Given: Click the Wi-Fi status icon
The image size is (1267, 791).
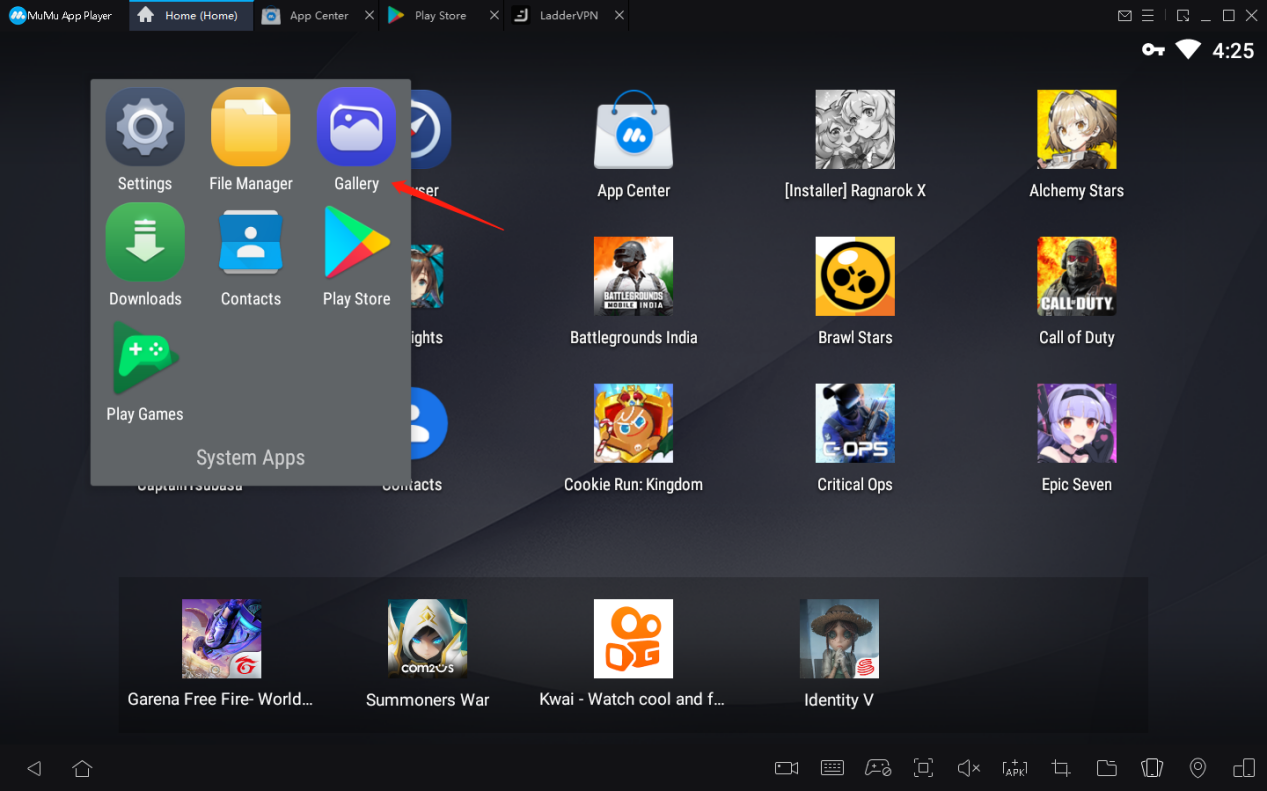Looking at the screenshot, I should 1188,49.
